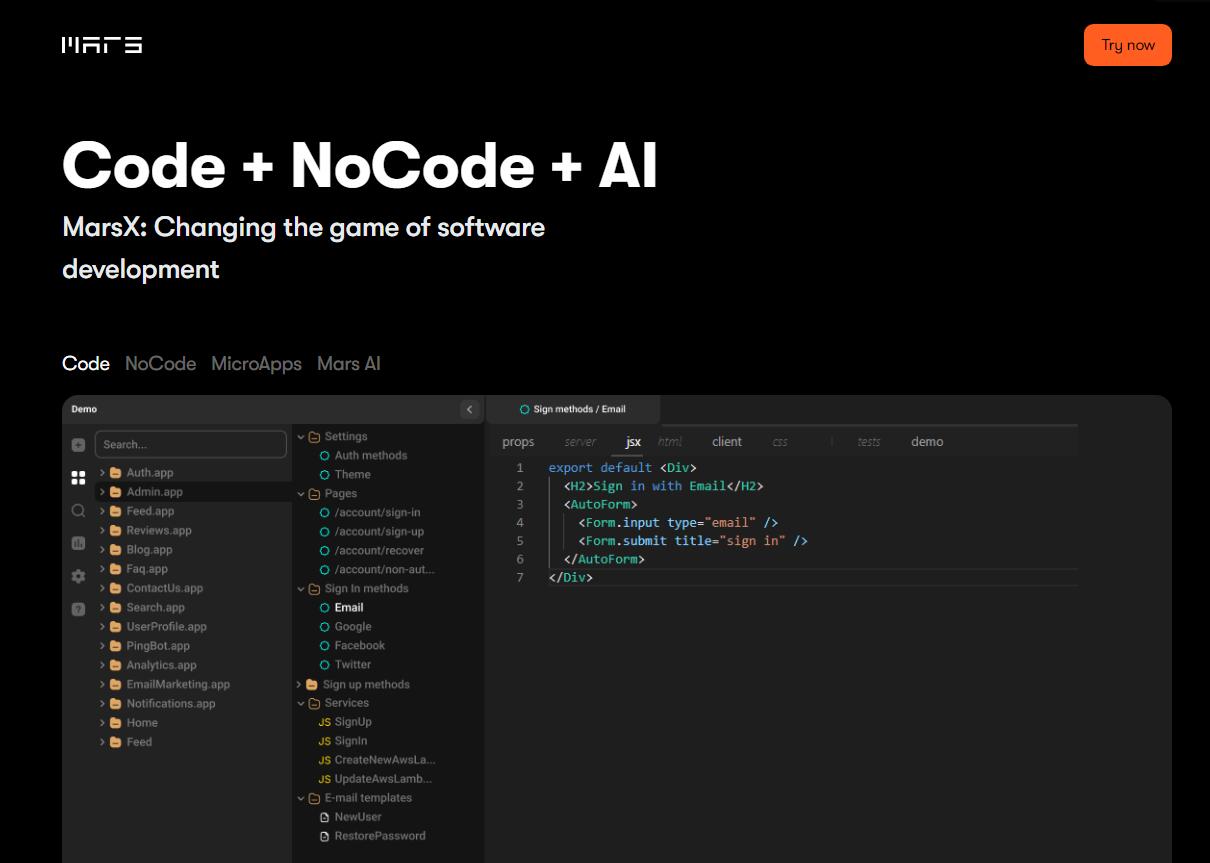Select the four-square grid icon in sidebar
The height and width of the screenshot is (863, 1210).
pos(78,478)
